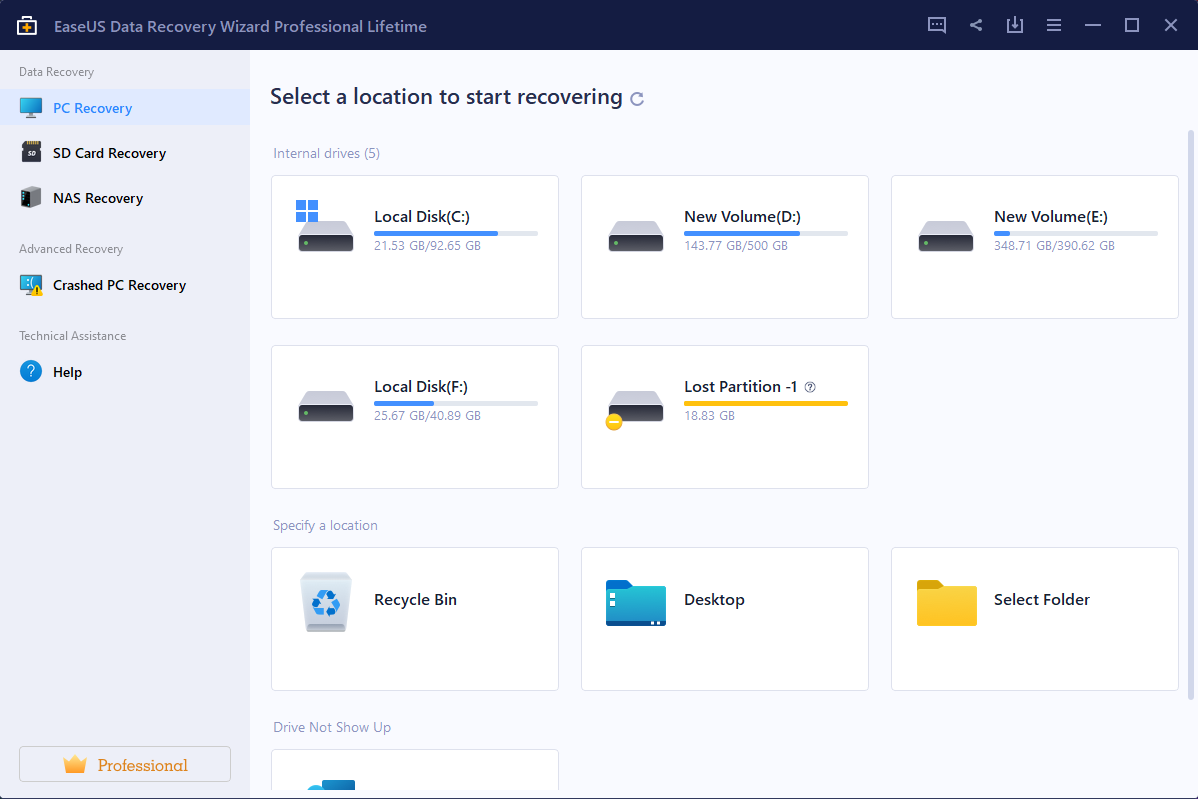Select New Volume(D:) drive
Image resolution: width=1198 pixels, height=799 pixels.
pyautogui.click(x=724, y=247)
